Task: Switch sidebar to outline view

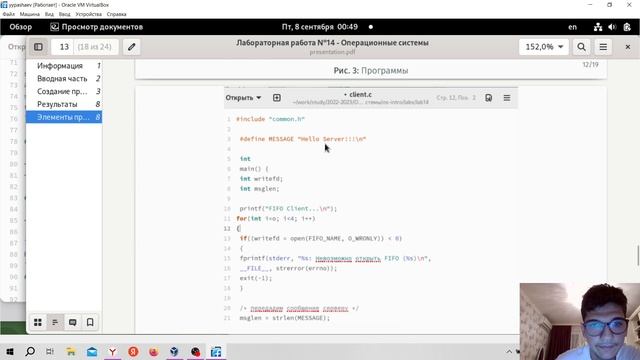Action: point(55,322)
